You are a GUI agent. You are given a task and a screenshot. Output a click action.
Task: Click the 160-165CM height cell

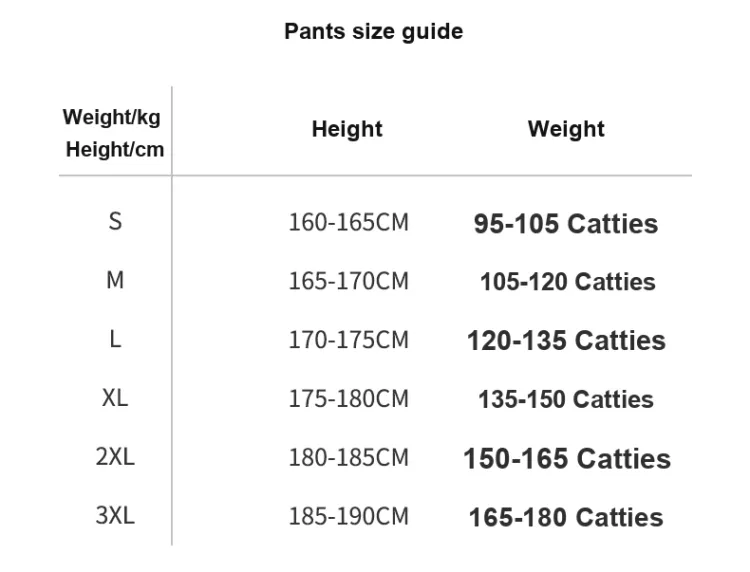point(348,222)
